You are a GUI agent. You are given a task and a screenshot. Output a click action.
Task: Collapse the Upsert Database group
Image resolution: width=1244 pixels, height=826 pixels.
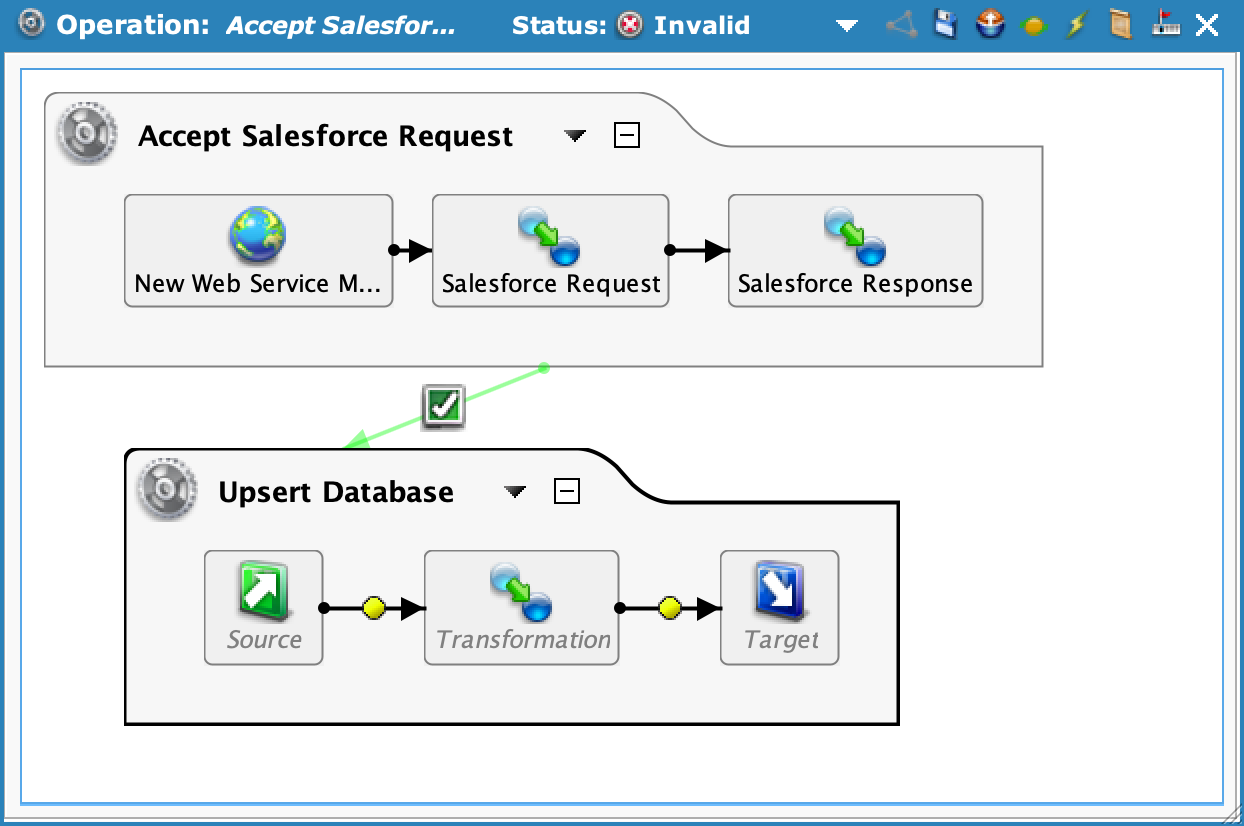click(x=567, y=490)
